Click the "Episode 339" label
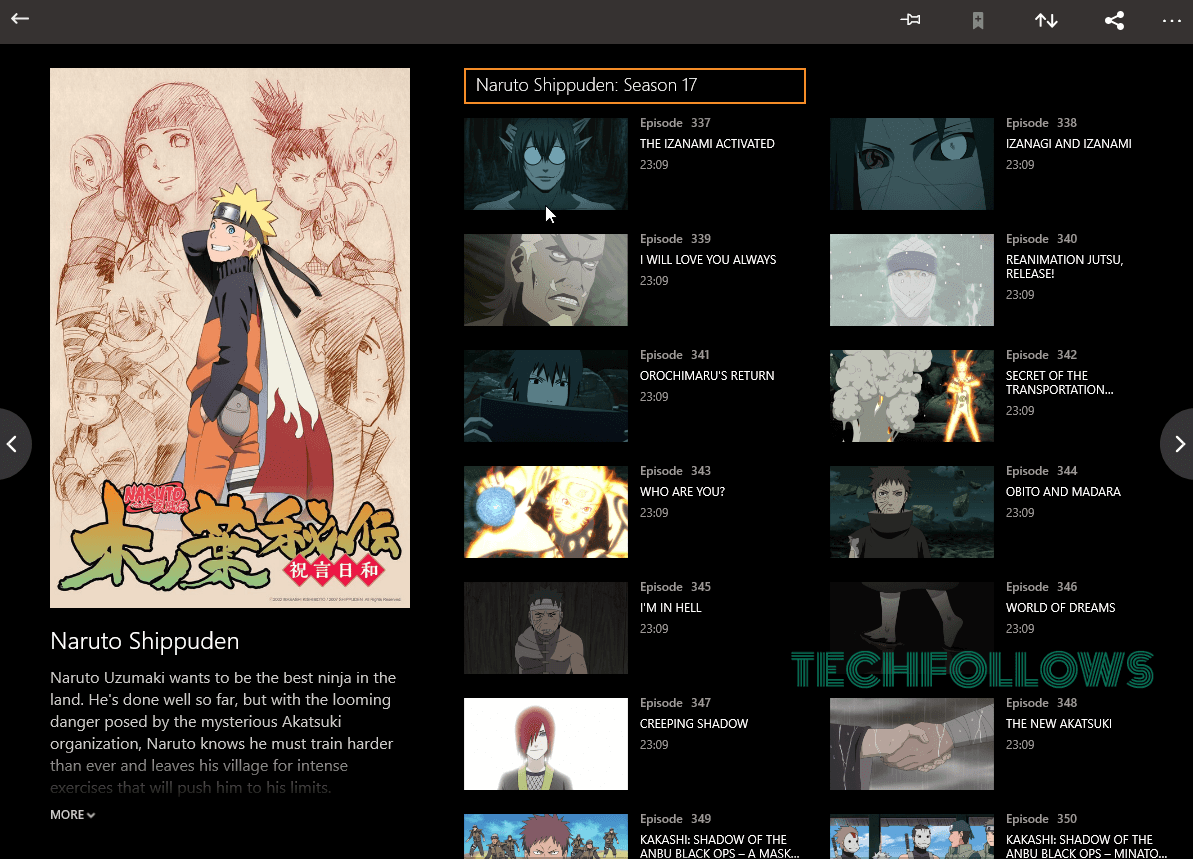Viewport: 1193px width, 859px height. point(675,239)
